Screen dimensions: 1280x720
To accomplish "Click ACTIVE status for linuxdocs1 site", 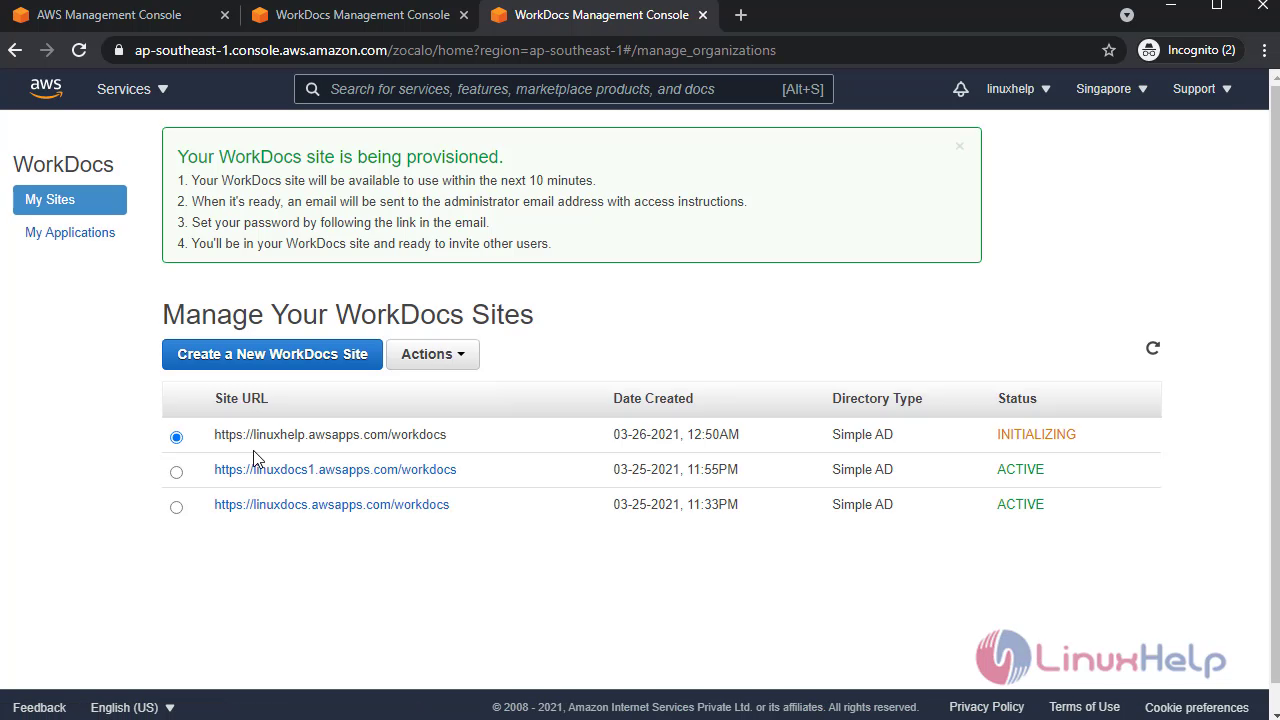I will [1020, 469].
